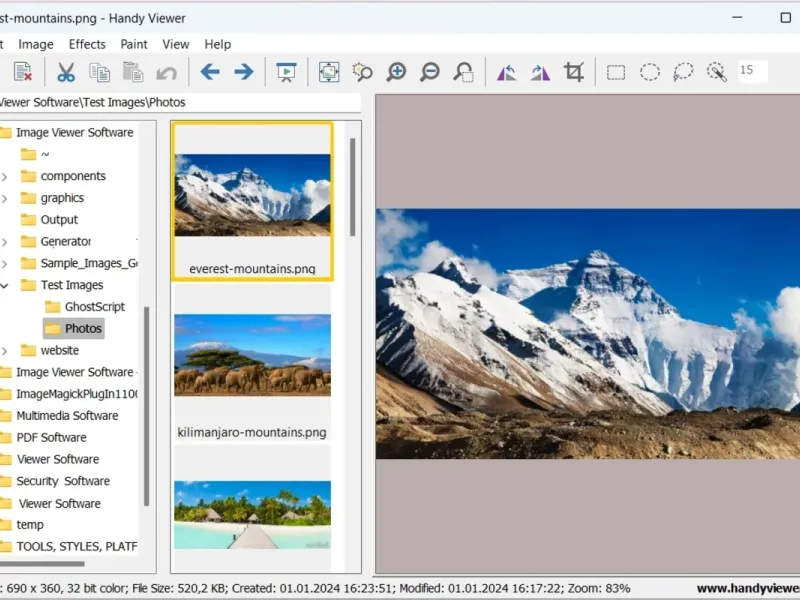The image size is (800, 600).
Task: Expand the website folder
Action: 5,351
